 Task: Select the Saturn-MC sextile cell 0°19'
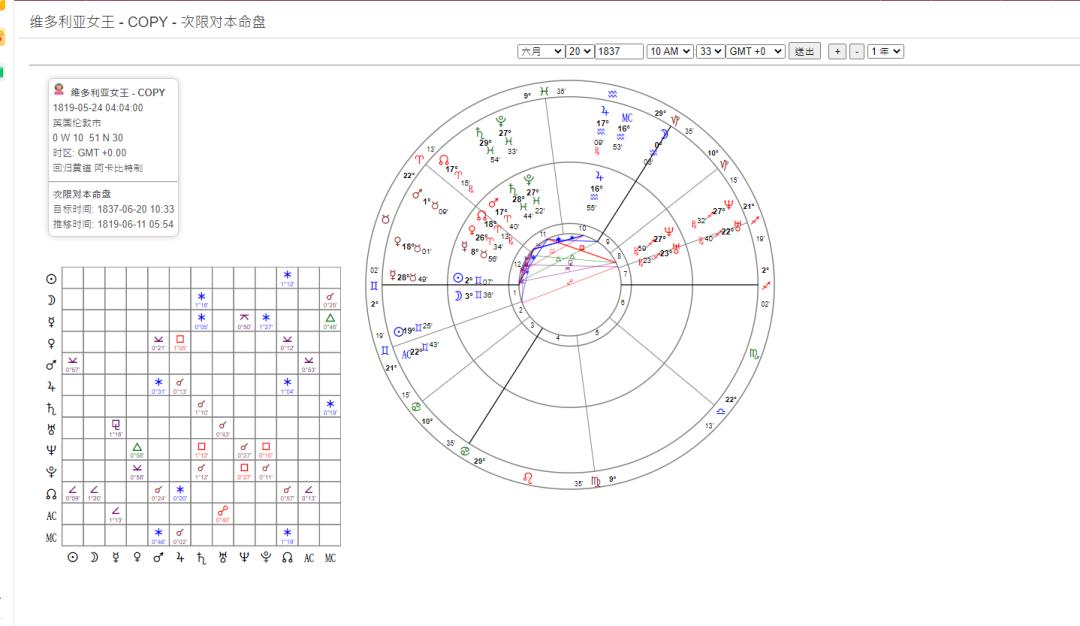point(330,407)
